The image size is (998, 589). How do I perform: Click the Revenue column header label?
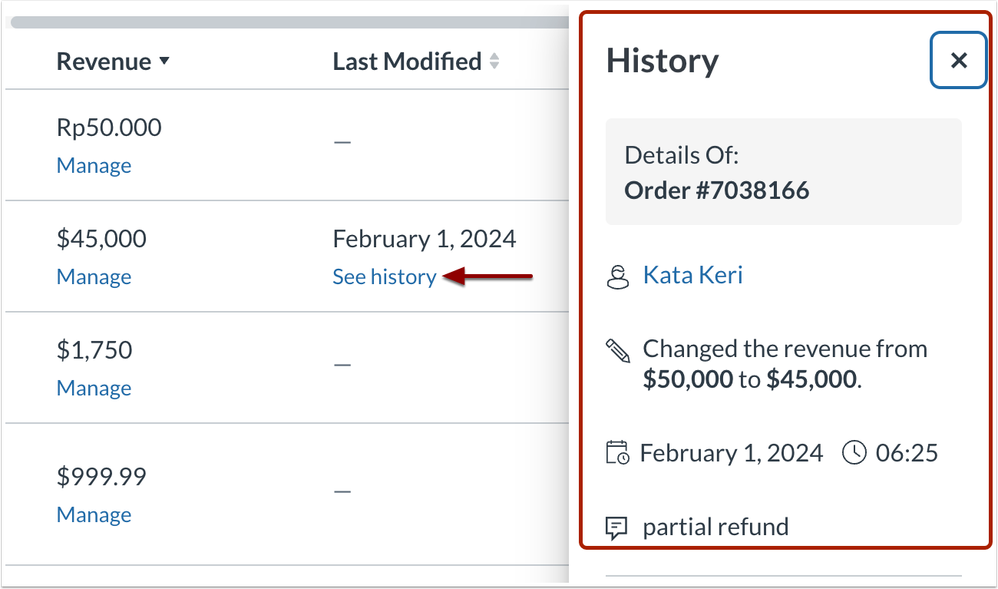click(103, 62)
